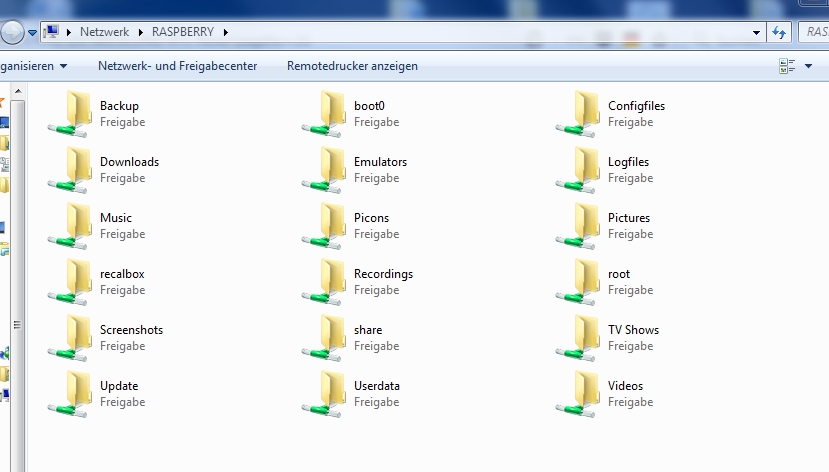The width and height of the screenshot is (829, 472).
Task: Select the 'share' folder name label
Action: (368, 330)
